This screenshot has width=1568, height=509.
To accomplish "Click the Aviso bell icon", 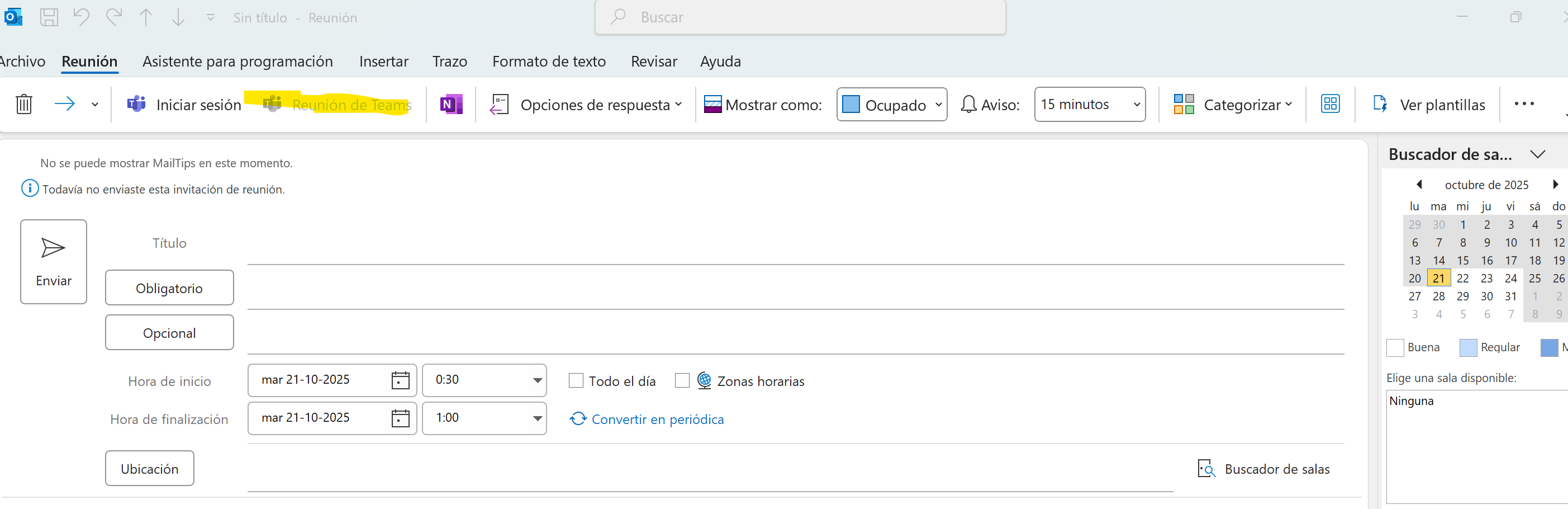I will pyautogui.click(x=968, y=104).
